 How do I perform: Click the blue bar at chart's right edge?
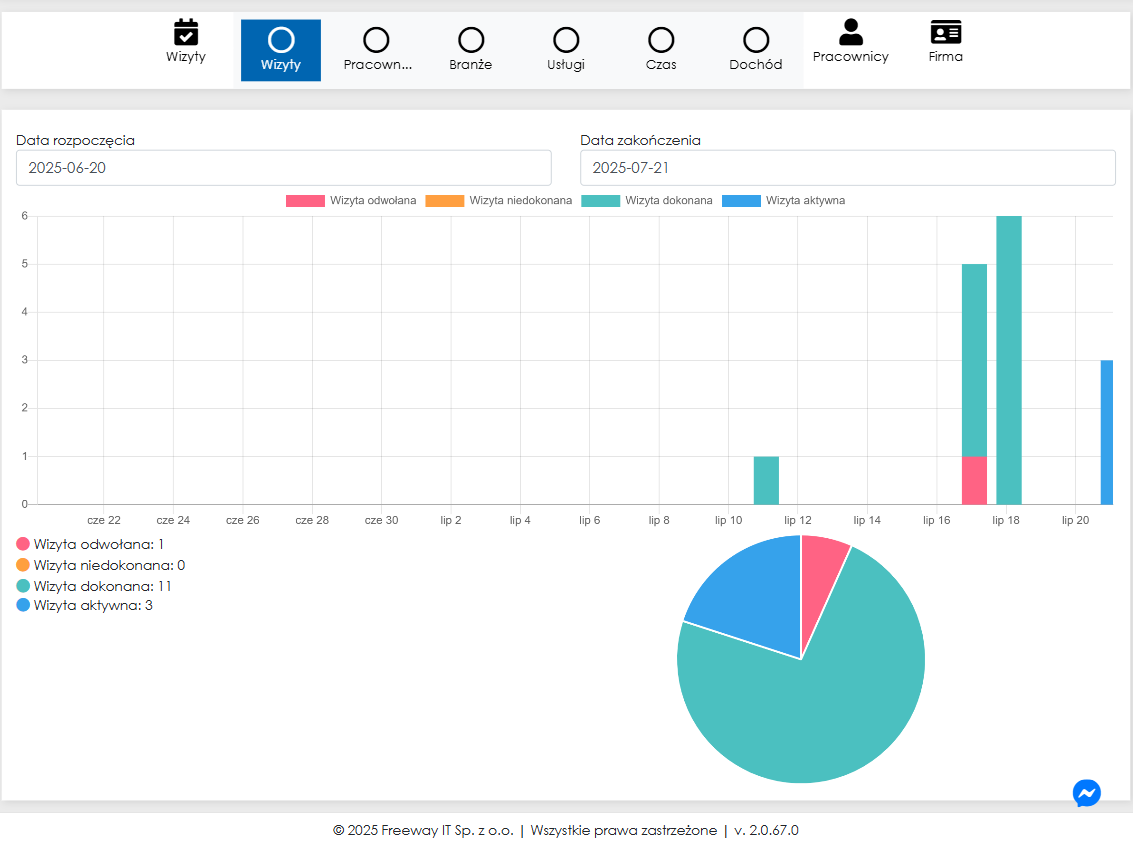point(1106,432)
